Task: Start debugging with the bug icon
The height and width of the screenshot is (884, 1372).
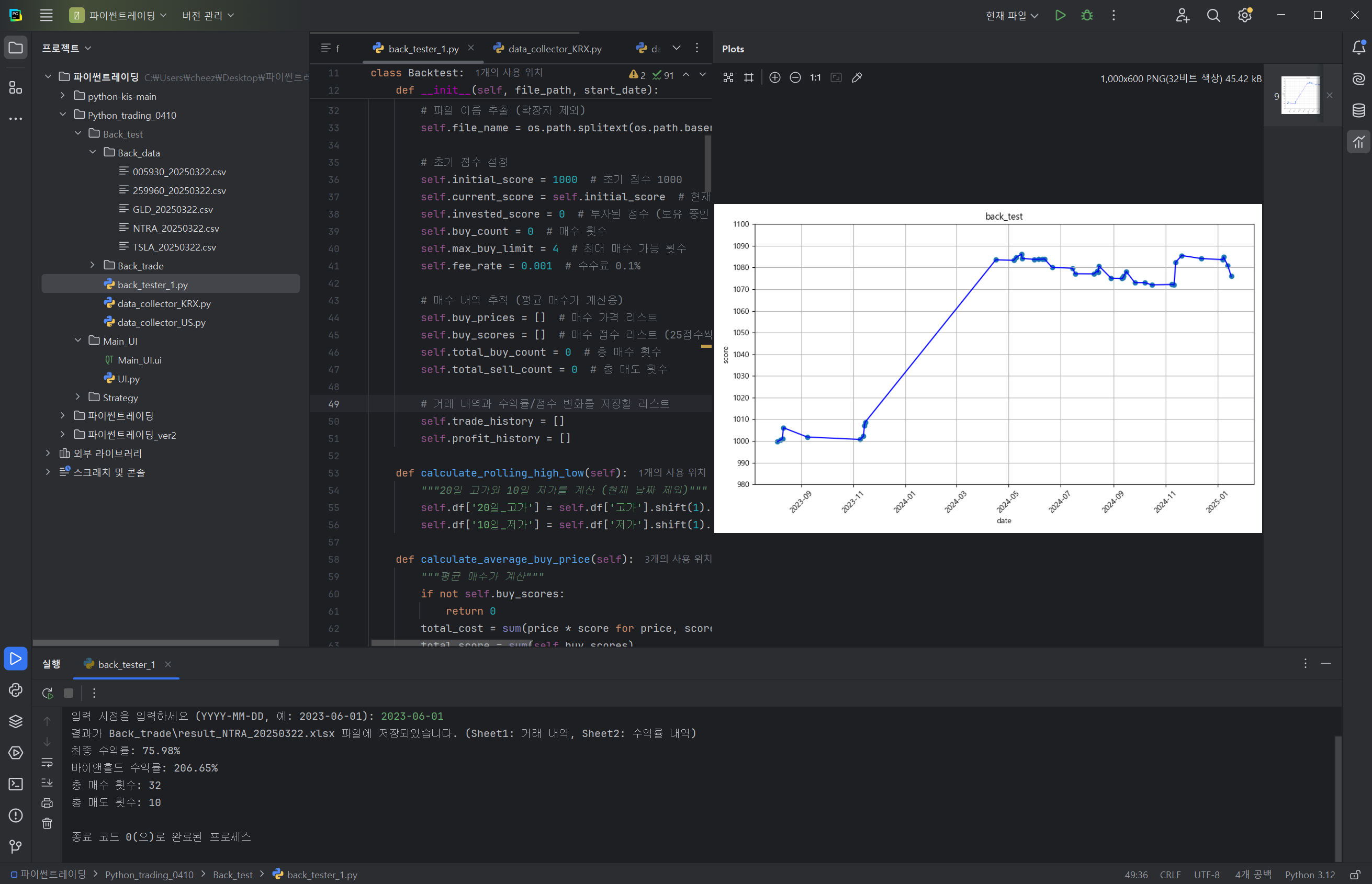Action: pyautogui.click(x=1087, y=16)
